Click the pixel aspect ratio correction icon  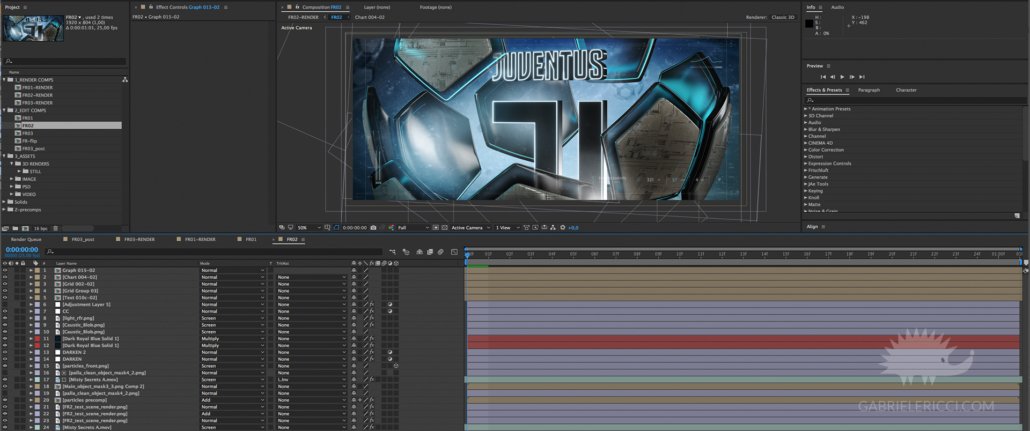[x=526, y=227]
